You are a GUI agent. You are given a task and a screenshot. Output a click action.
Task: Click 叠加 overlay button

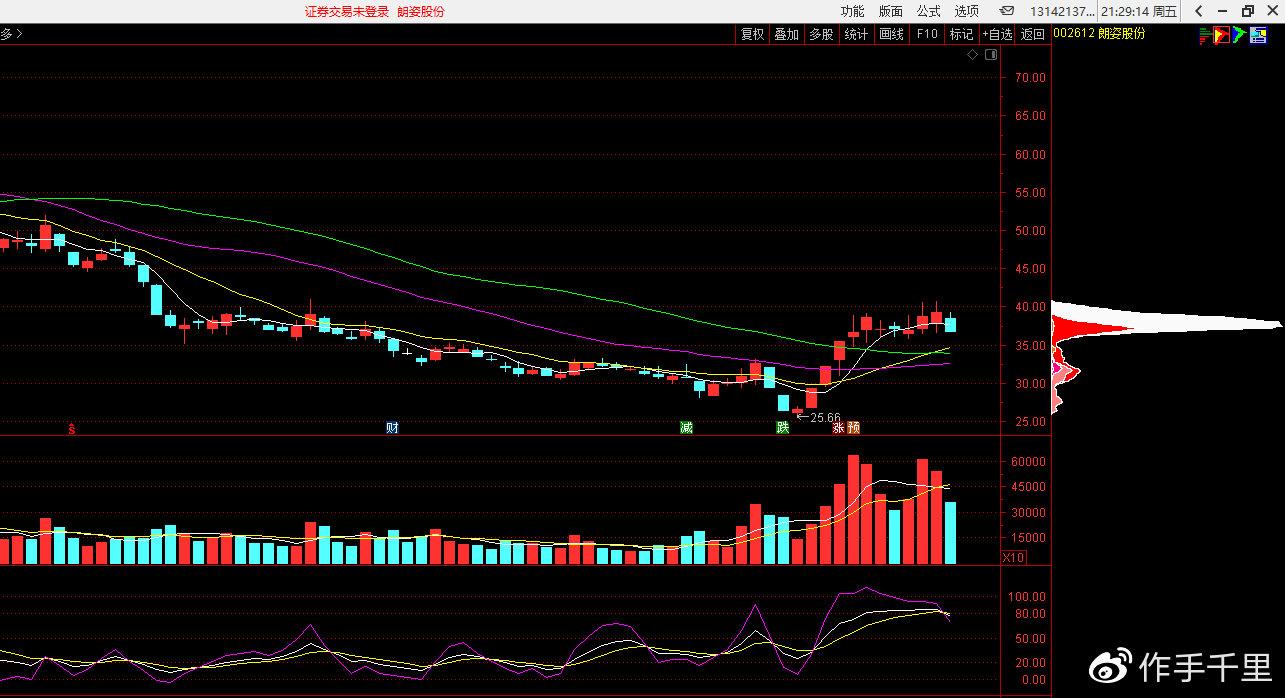(787, 34)
